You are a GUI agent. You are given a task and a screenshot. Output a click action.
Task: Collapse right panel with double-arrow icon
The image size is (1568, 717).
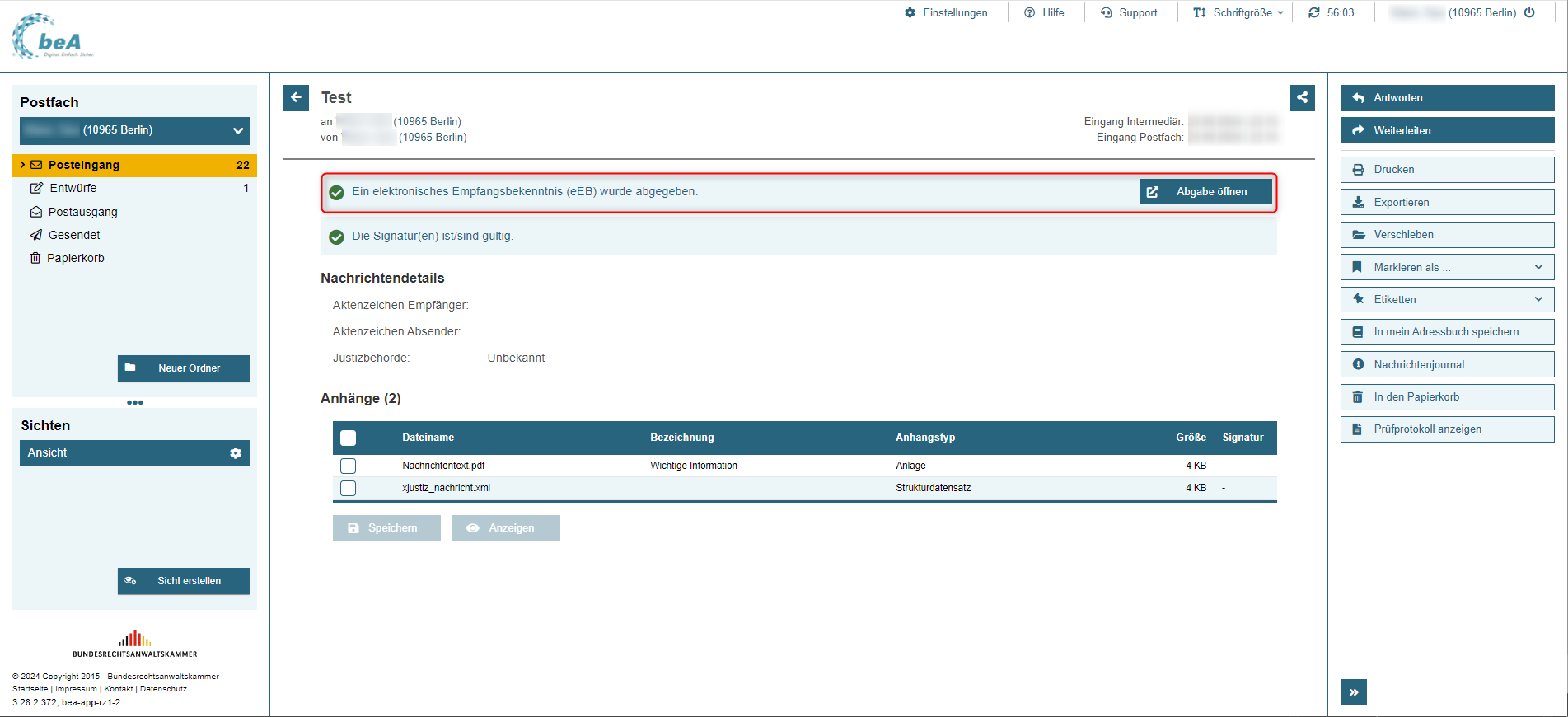pyautogui.click(x=1353, y=692)
